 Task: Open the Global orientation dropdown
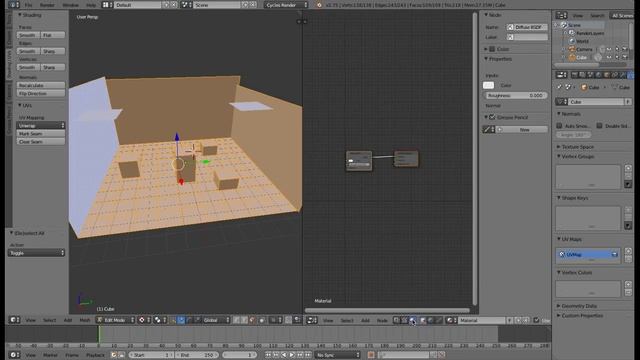(217, 320)
